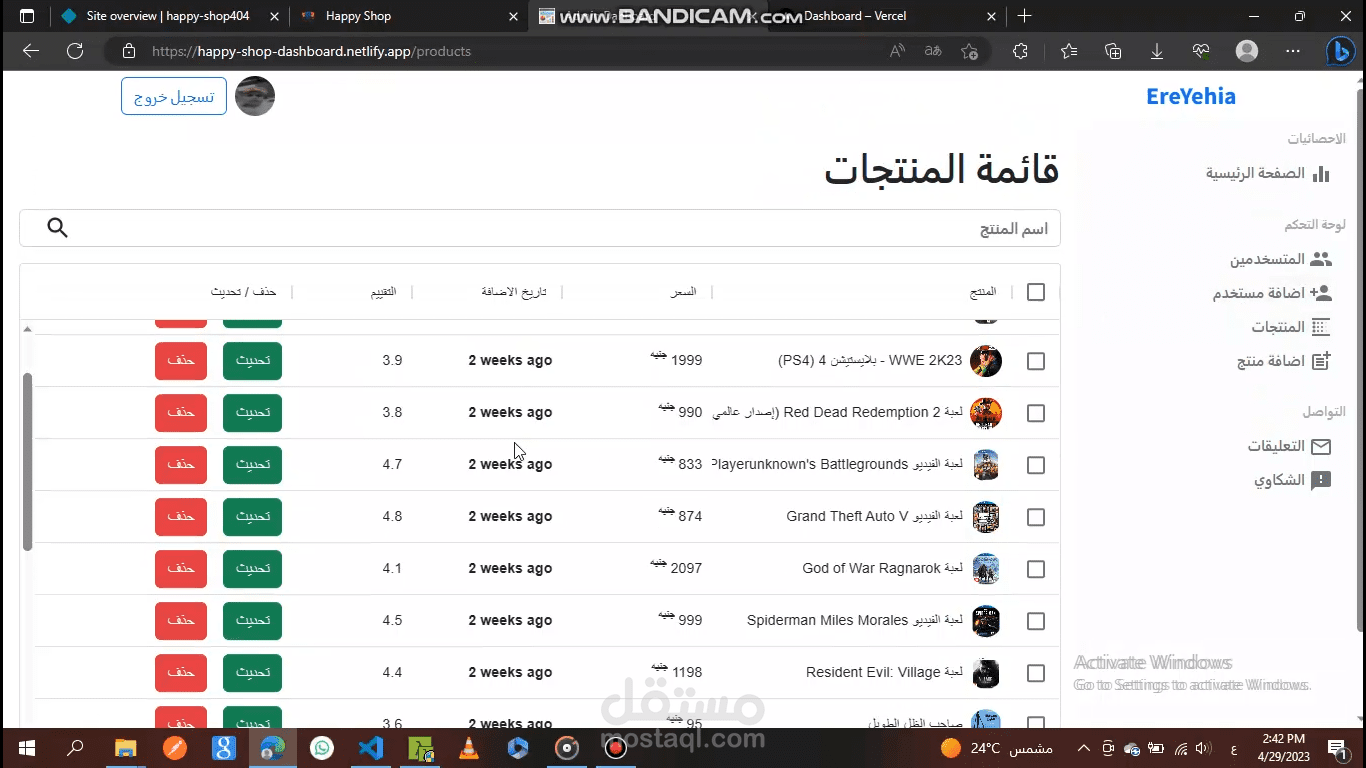The image size is (1366, 768).
Task: Open الصفحة الرئيسية sidebar item
Action: coord(1268,173)
